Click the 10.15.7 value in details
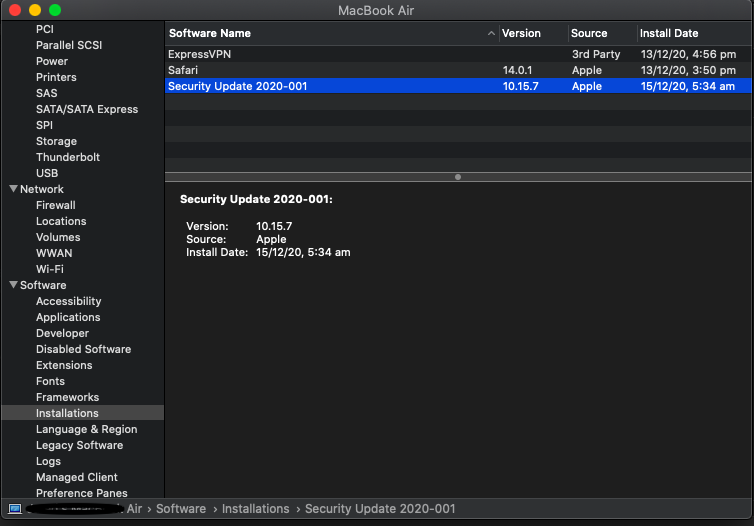This screenshot has height=526, width=754. pos(274,226)
